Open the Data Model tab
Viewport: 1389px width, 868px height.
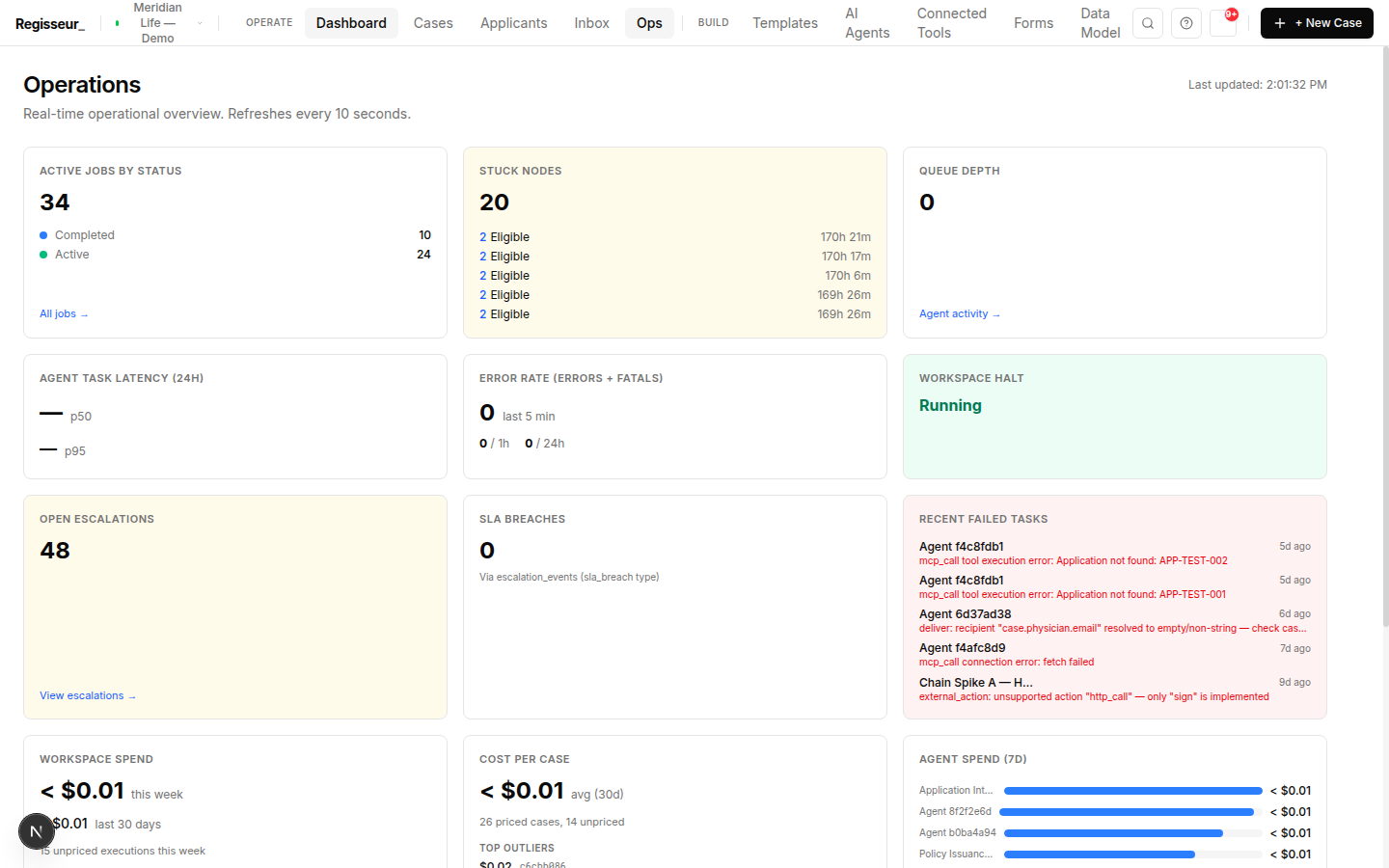tap(1100, 23)
